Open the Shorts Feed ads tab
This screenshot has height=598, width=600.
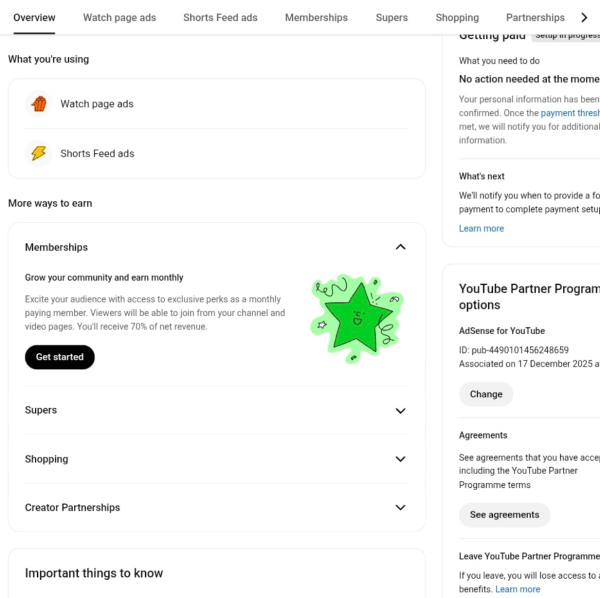(x=220, y=18)
